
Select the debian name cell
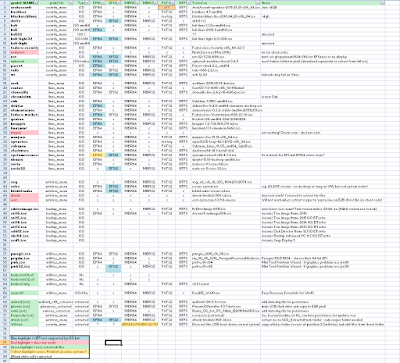[x=24, y=106]
